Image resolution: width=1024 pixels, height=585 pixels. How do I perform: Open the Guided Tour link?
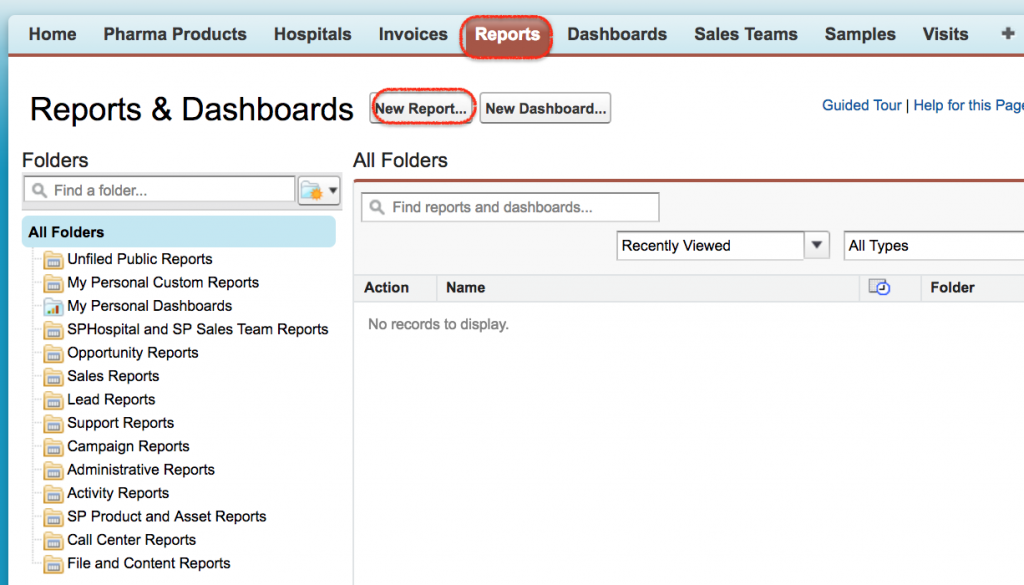[x=861, y=104]
